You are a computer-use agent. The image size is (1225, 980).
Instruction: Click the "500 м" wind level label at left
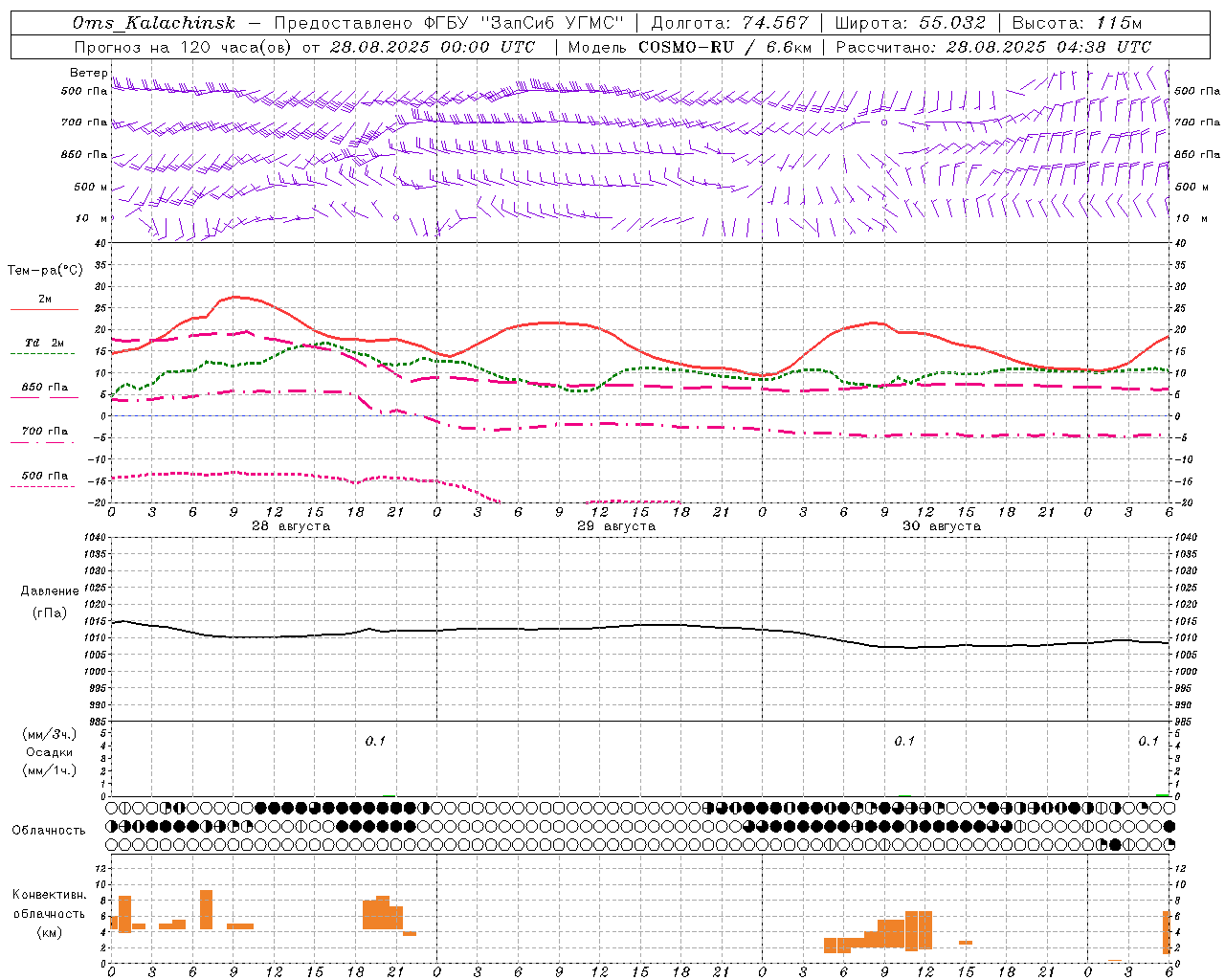point(91,188)
